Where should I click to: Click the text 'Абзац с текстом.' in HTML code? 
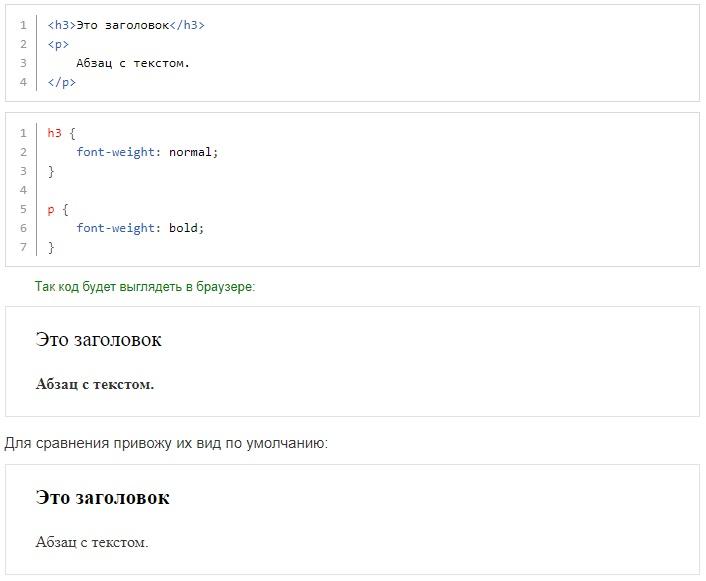click(133, 64)
